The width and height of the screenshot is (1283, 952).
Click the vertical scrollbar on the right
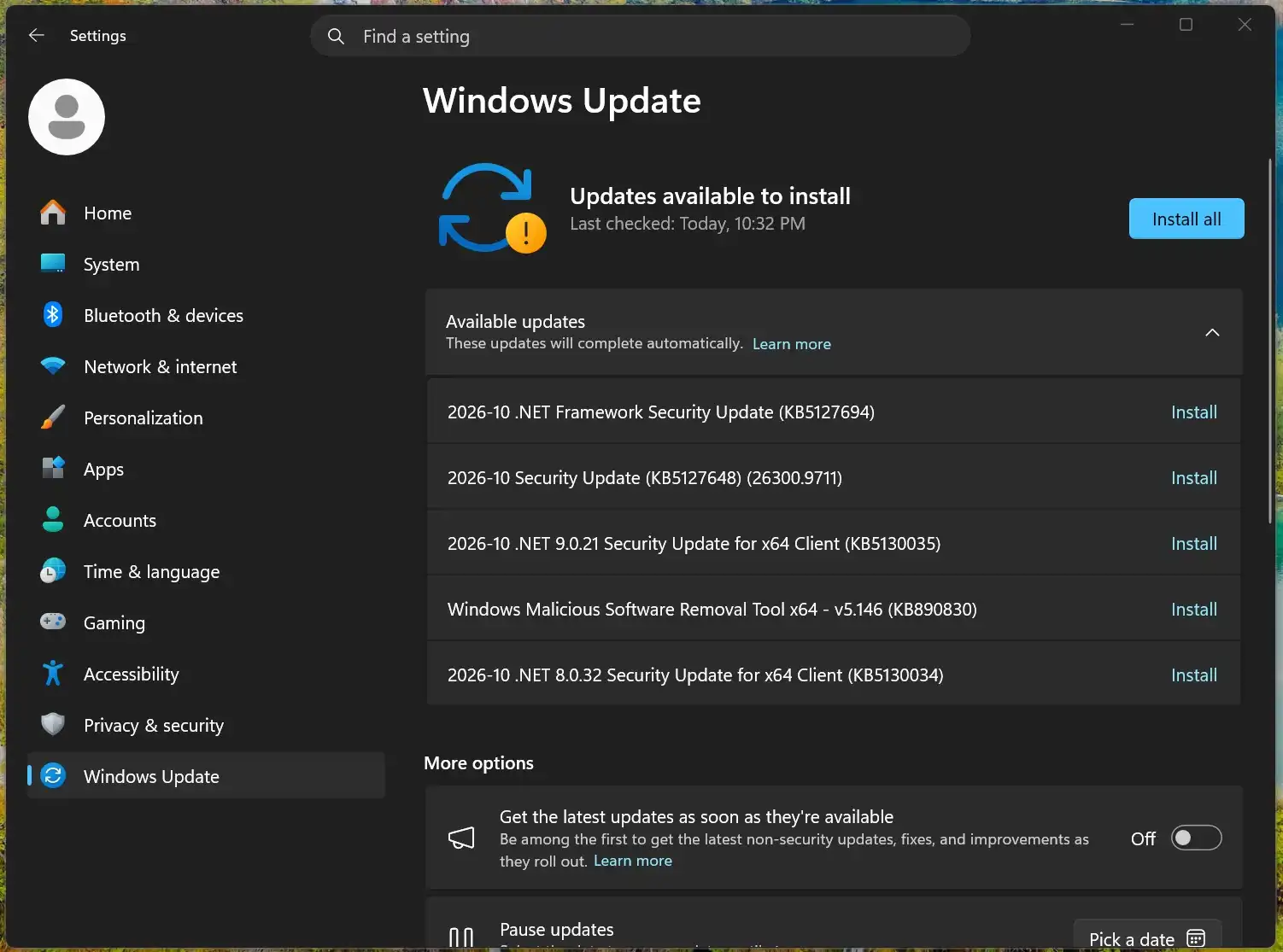point(1270,340)
